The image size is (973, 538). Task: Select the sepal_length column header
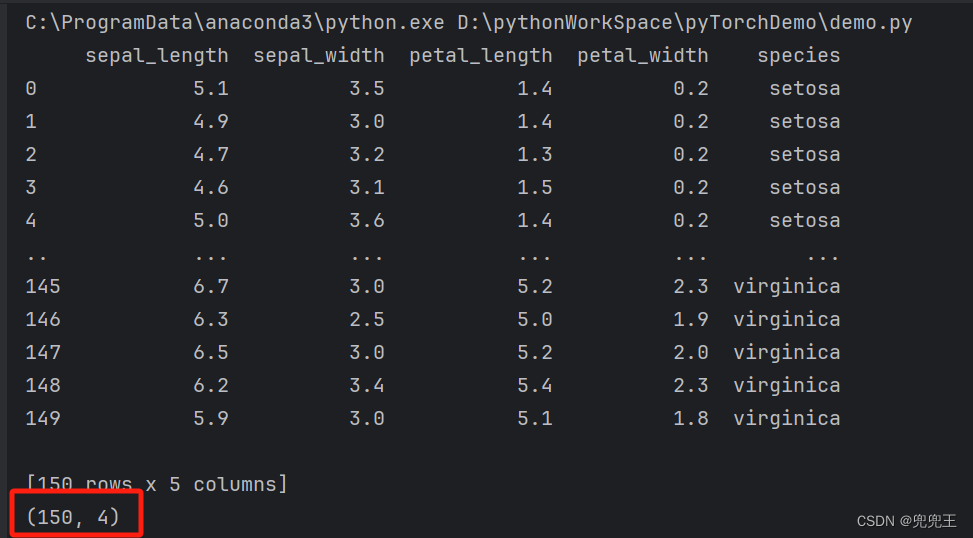click(157, 56)
